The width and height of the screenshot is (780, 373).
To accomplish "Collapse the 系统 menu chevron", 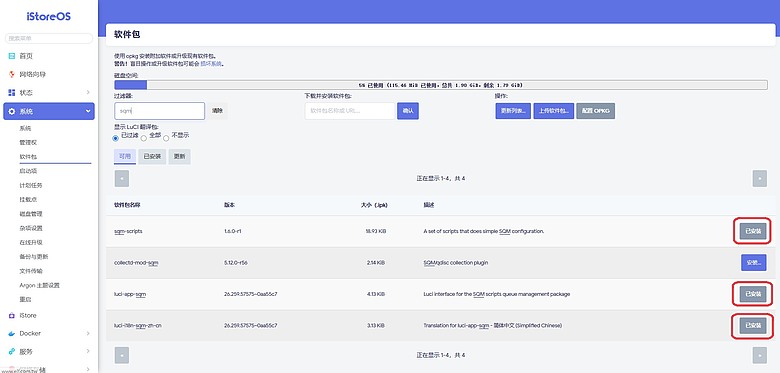I will [88, 111].
